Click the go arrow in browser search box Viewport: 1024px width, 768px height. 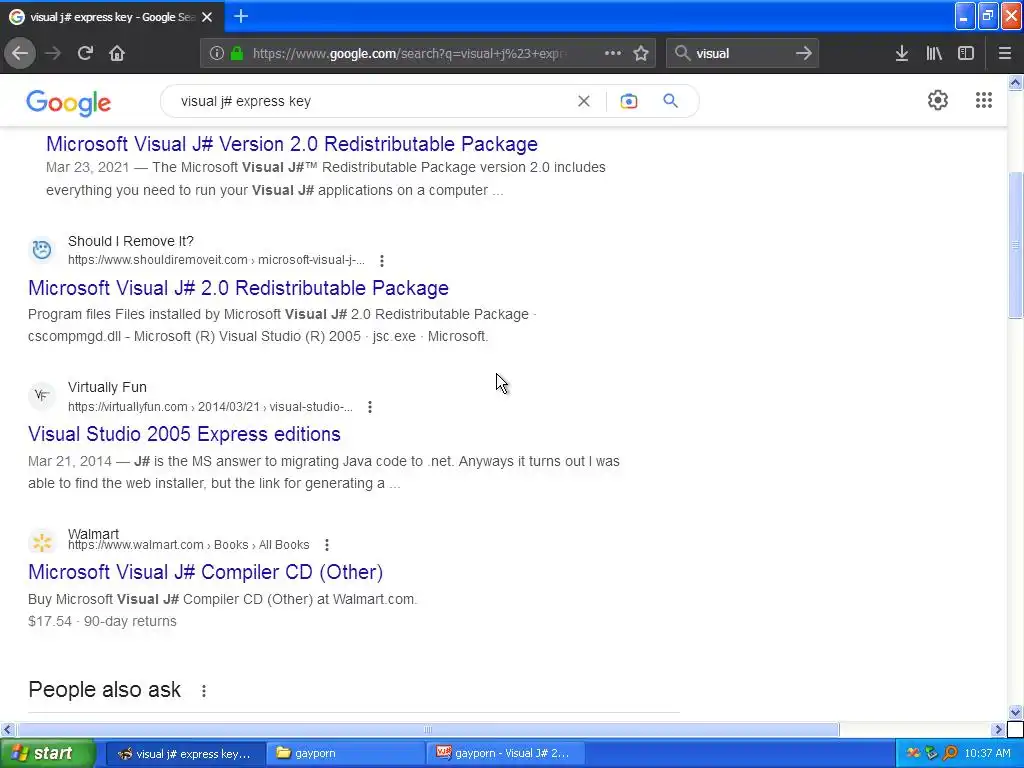coord(804,54)
